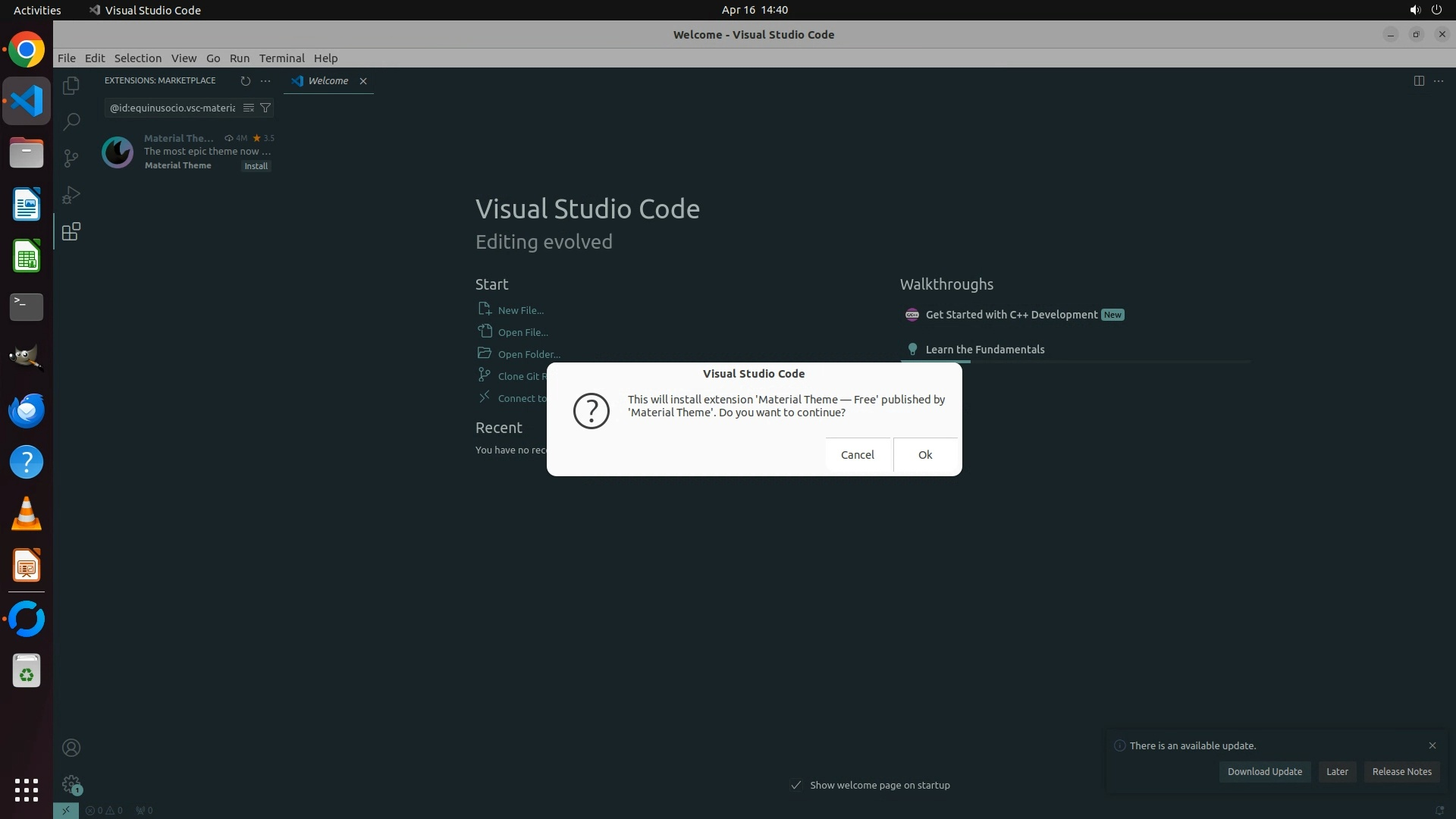Open the Search view icon
Screen dimensions: 1456x819
click(71, 121)
